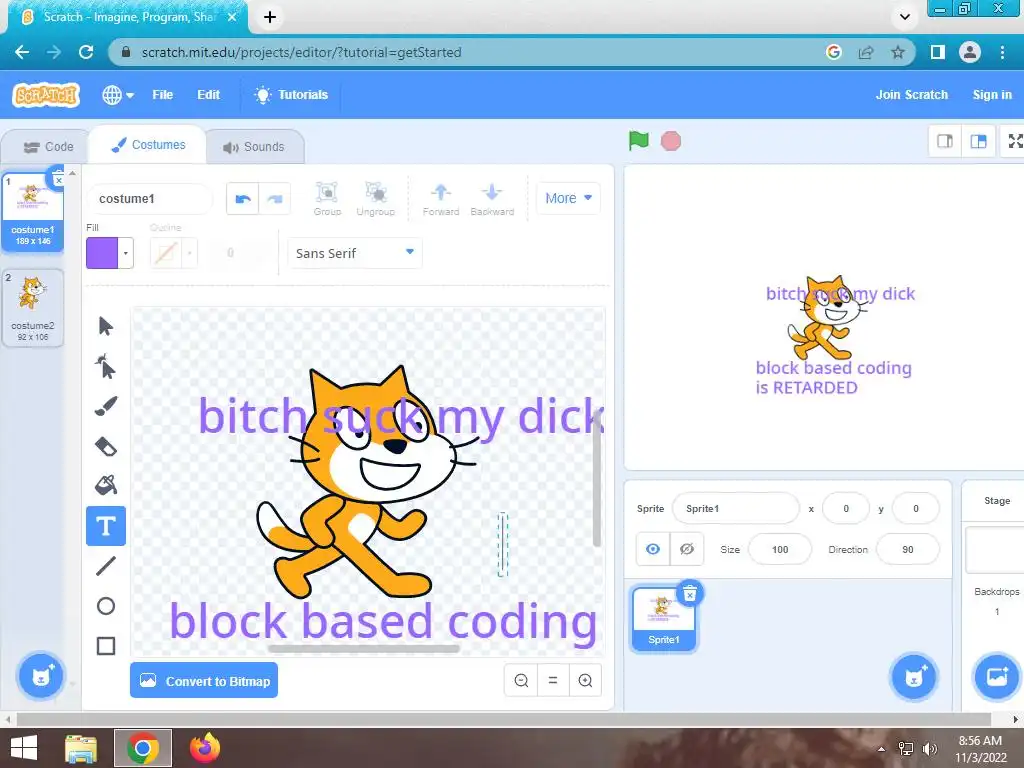Reload the page in Chrome
This screenshot has height=768, width=1024.
click(86, 52)
